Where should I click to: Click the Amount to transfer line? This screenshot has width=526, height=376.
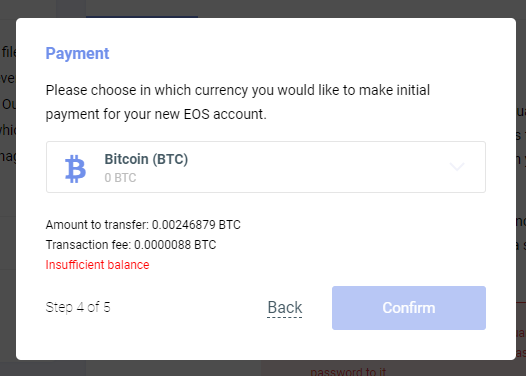(x=143, y=225)
